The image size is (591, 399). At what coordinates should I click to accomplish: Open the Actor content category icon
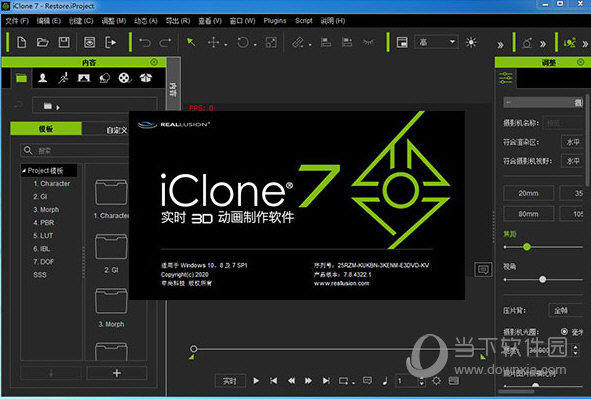pos(43,78)
